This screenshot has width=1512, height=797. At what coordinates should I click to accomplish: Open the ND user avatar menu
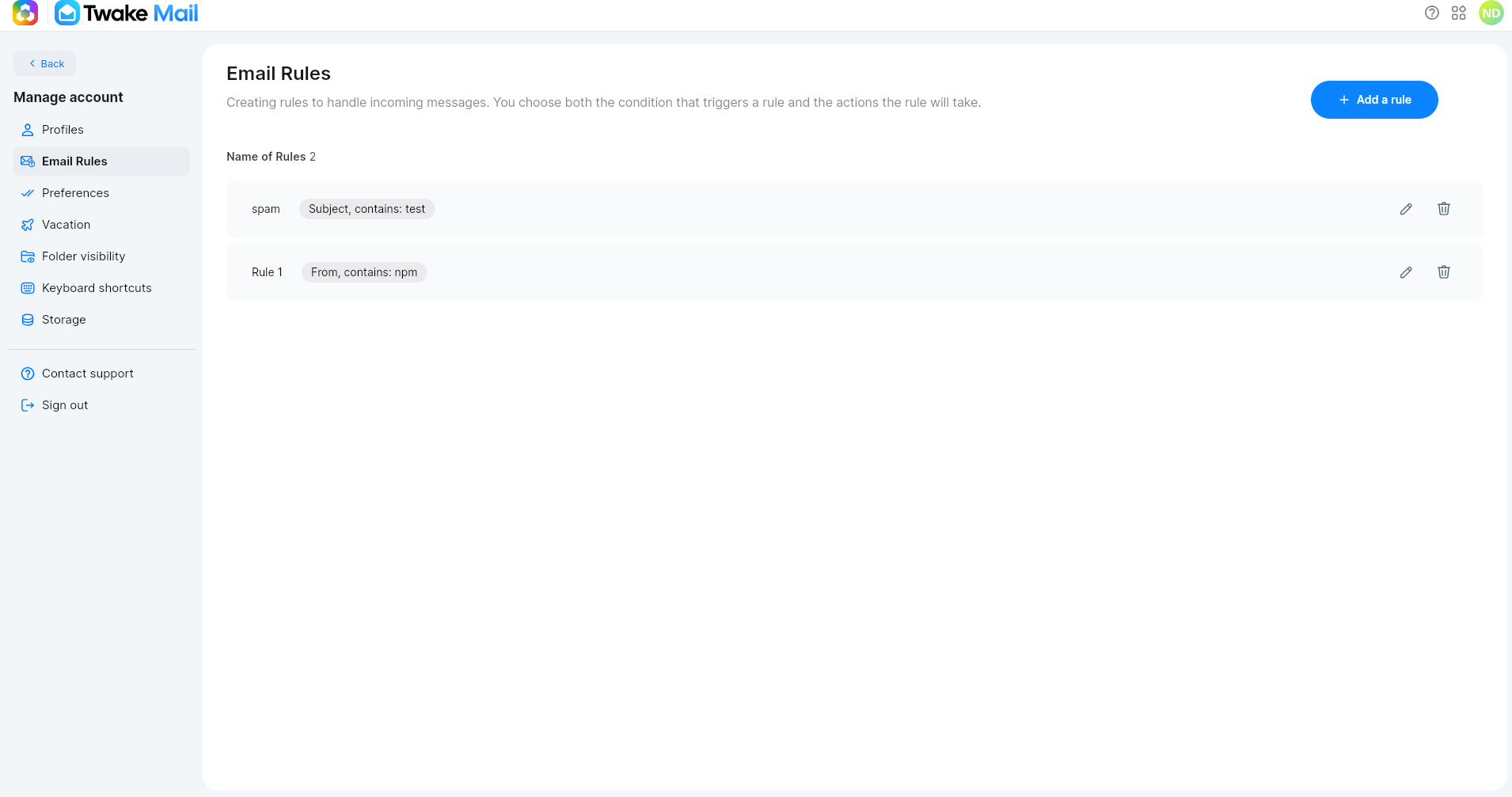1491,13
